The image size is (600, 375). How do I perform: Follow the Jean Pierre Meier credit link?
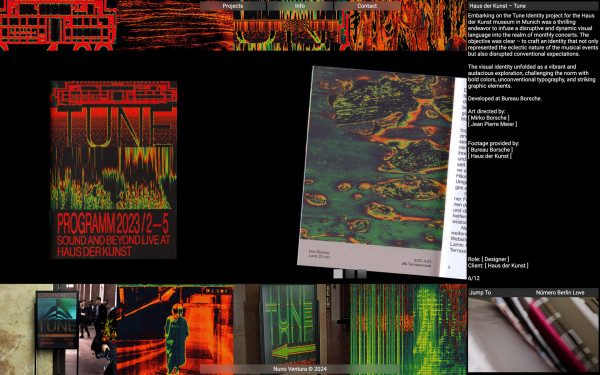[x=492, y=124]
